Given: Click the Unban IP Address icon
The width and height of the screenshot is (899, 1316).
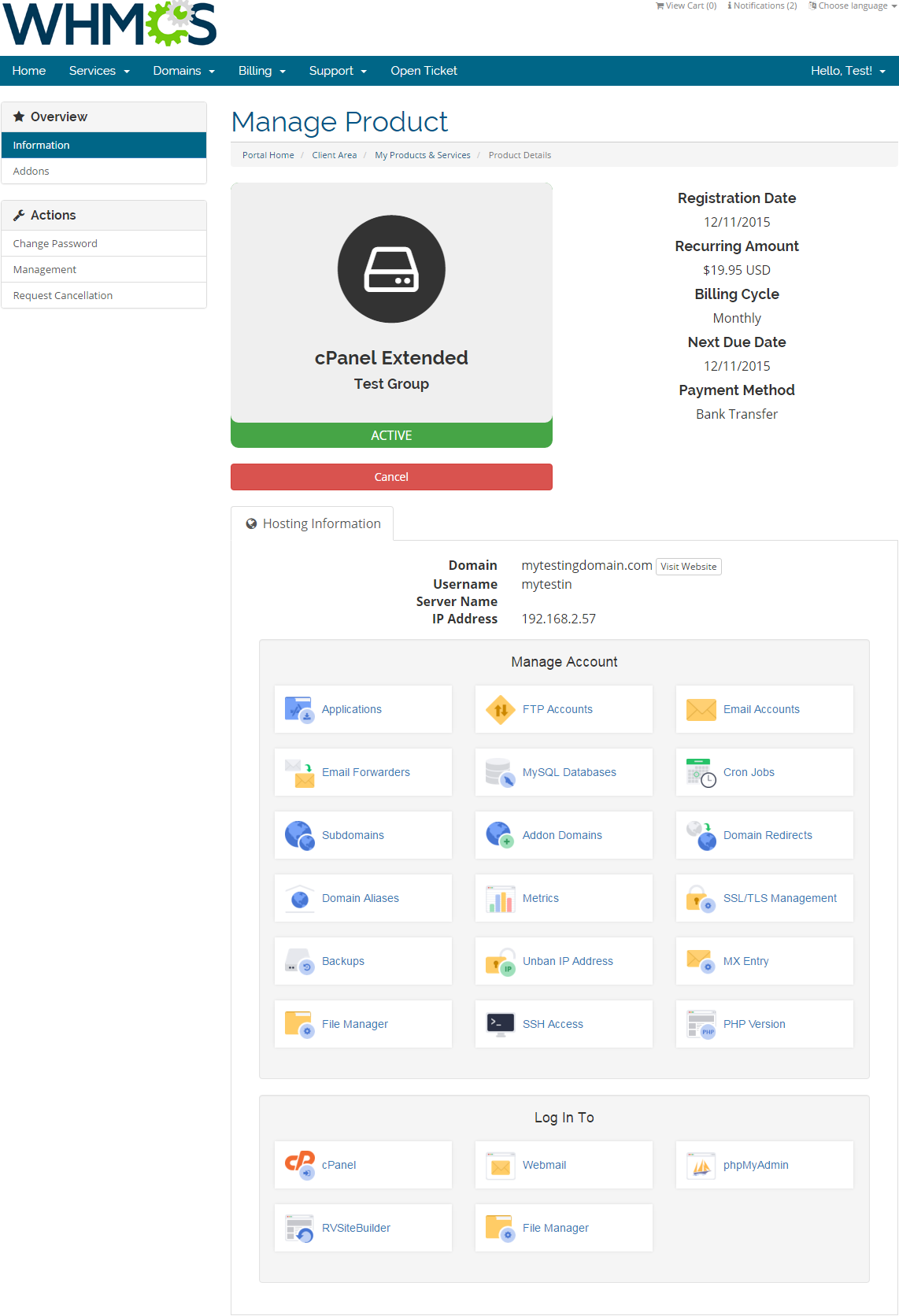Looking at the screenshot, I should [501, 961].
